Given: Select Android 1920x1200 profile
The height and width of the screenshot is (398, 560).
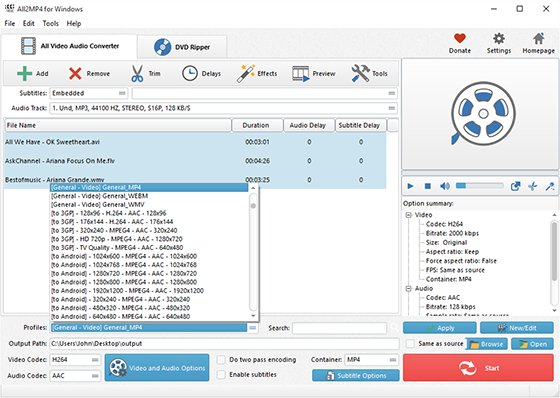Looking at the screenshot, I should [149, 290].
